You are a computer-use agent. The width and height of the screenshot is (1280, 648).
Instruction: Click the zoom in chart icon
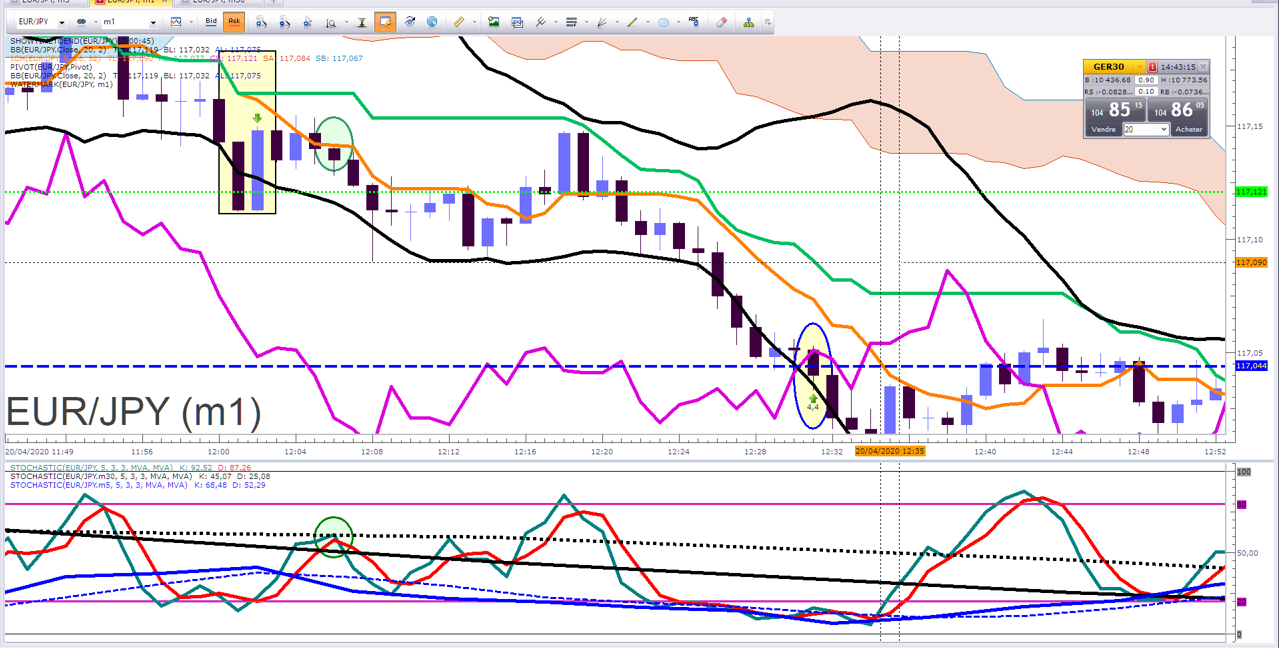[261, 22]
